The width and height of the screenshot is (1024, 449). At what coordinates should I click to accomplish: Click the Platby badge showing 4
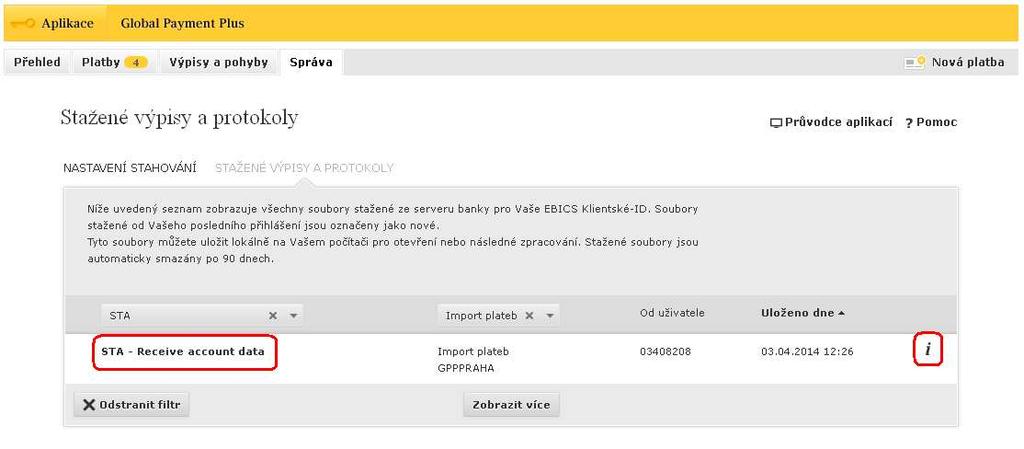[x=136, y=63]
